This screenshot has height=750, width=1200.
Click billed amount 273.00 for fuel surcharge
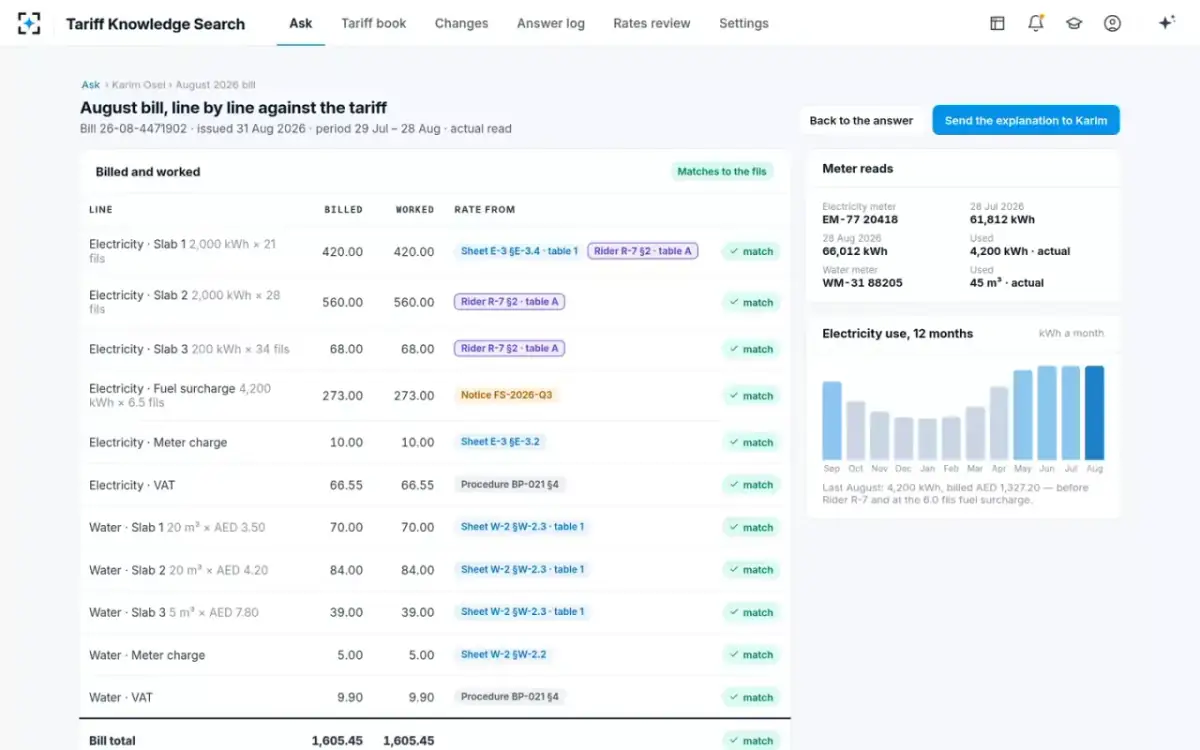[343, 396]
